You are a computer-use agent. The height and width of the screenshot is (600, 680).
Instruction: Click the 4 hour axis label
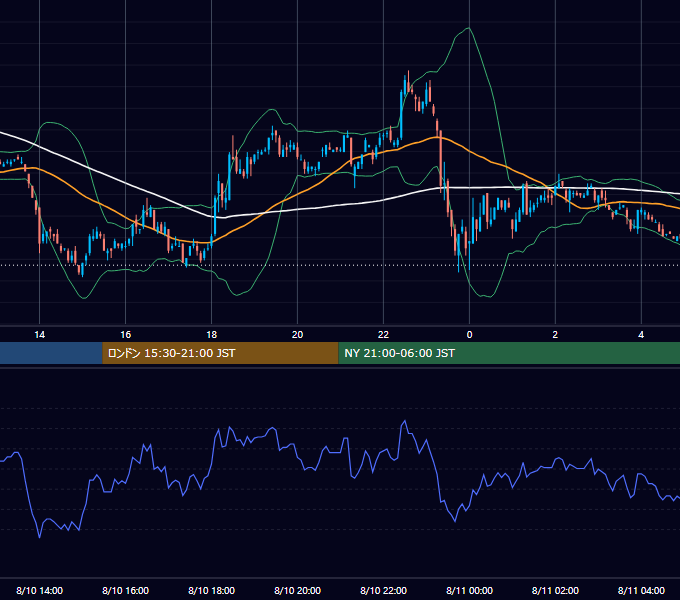pyautogui.click(x=641, y=335)
